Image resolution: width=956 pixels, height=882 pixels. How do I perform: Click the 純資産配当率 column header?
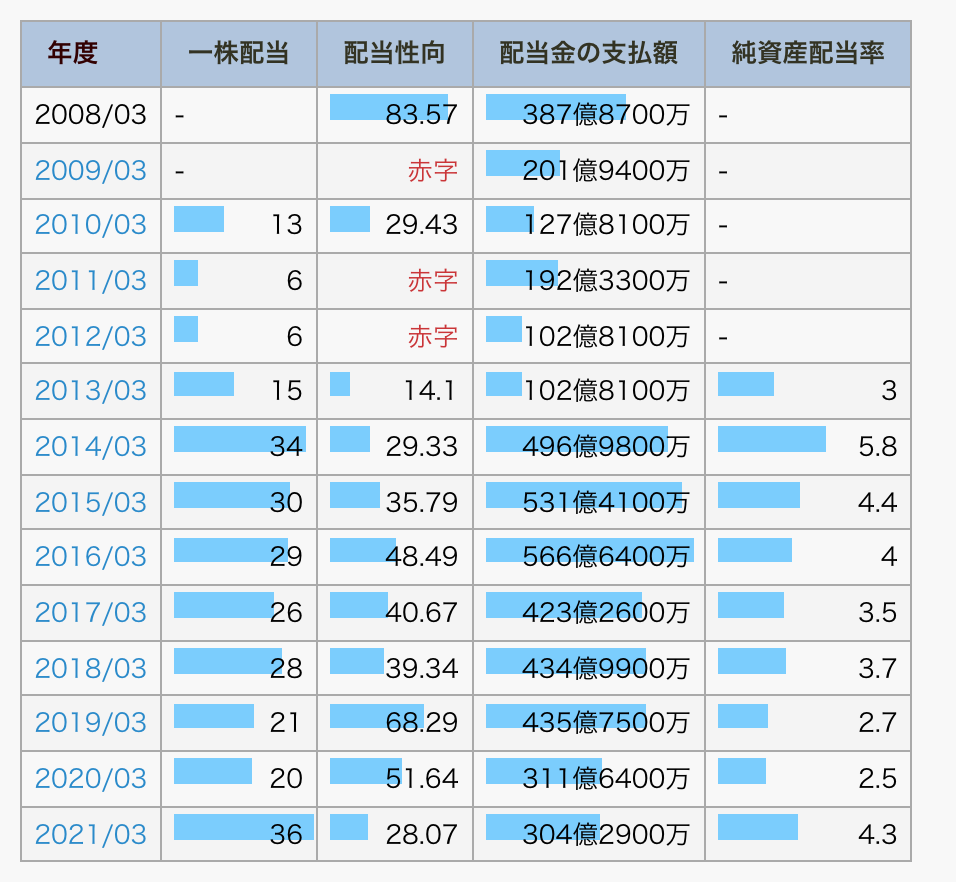point(808,53)
